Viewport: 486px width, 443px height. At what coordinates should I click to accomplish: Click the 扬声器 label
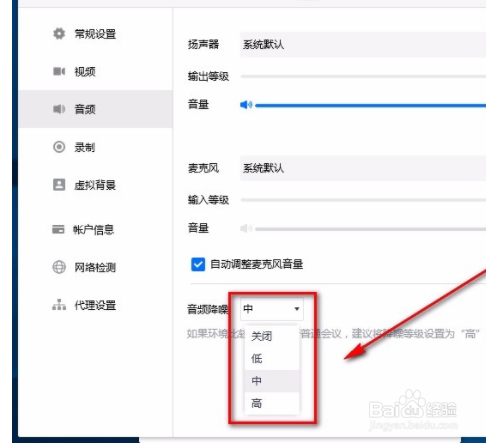(203, 44)
